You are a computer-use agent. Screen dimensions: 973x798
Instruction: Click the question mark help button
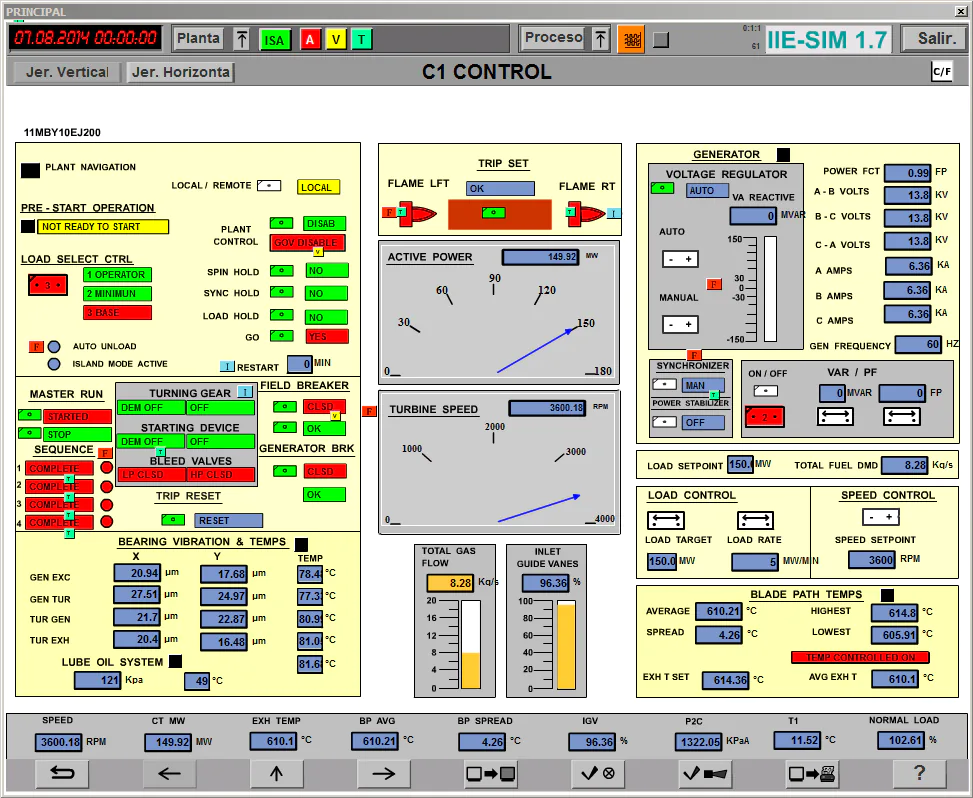pos(919,773)
